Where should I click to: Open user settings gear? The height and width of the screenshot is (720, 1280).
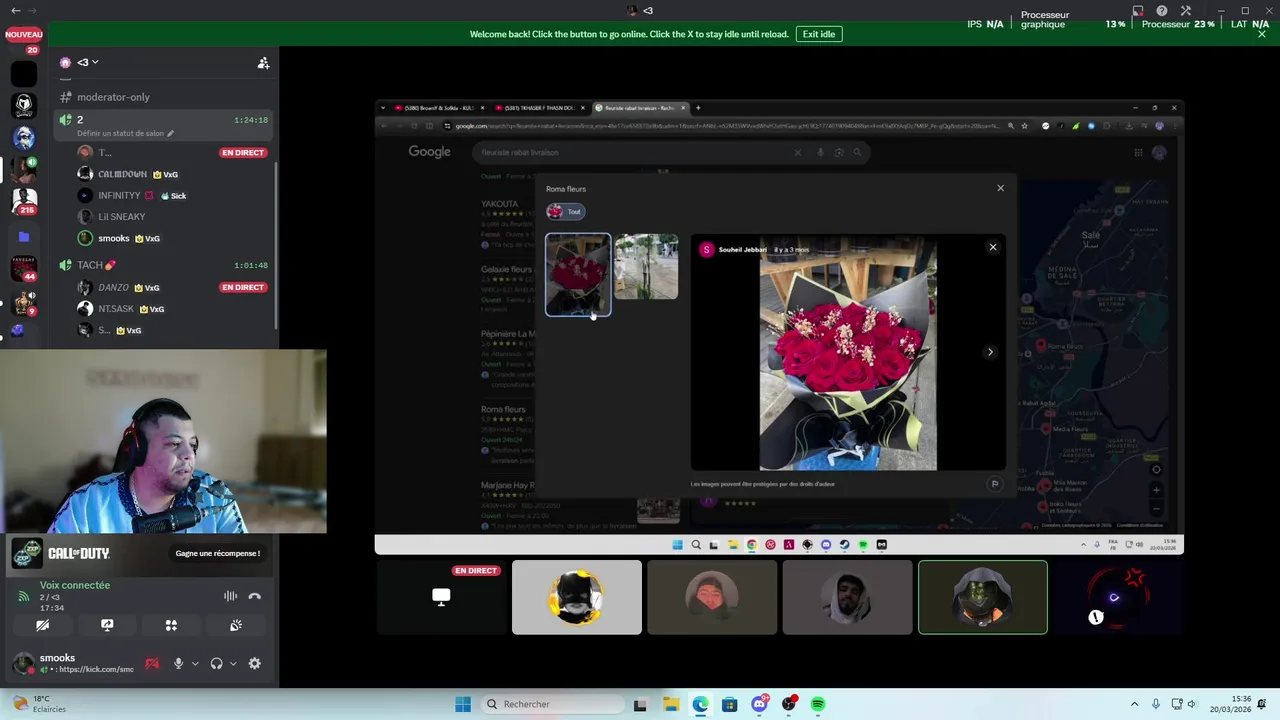tap(254, 663)
